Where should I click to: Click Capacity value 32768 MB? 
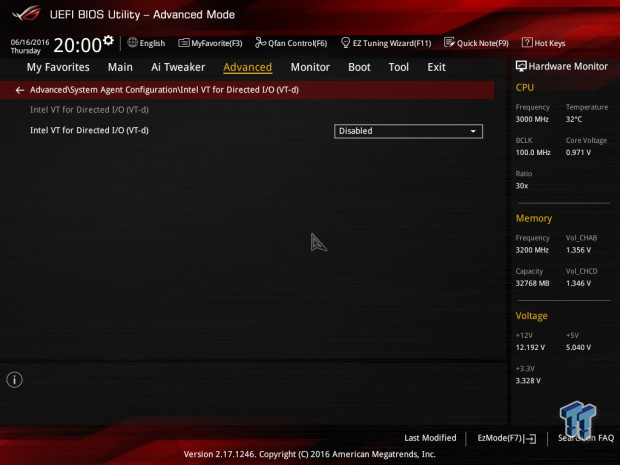[x=532, y=283]
